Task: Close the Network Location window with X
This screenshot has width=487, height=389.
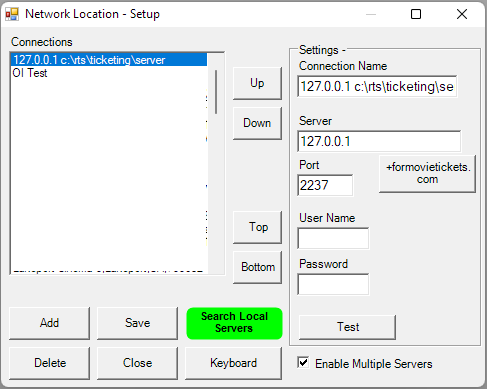Action: [462, 14]
